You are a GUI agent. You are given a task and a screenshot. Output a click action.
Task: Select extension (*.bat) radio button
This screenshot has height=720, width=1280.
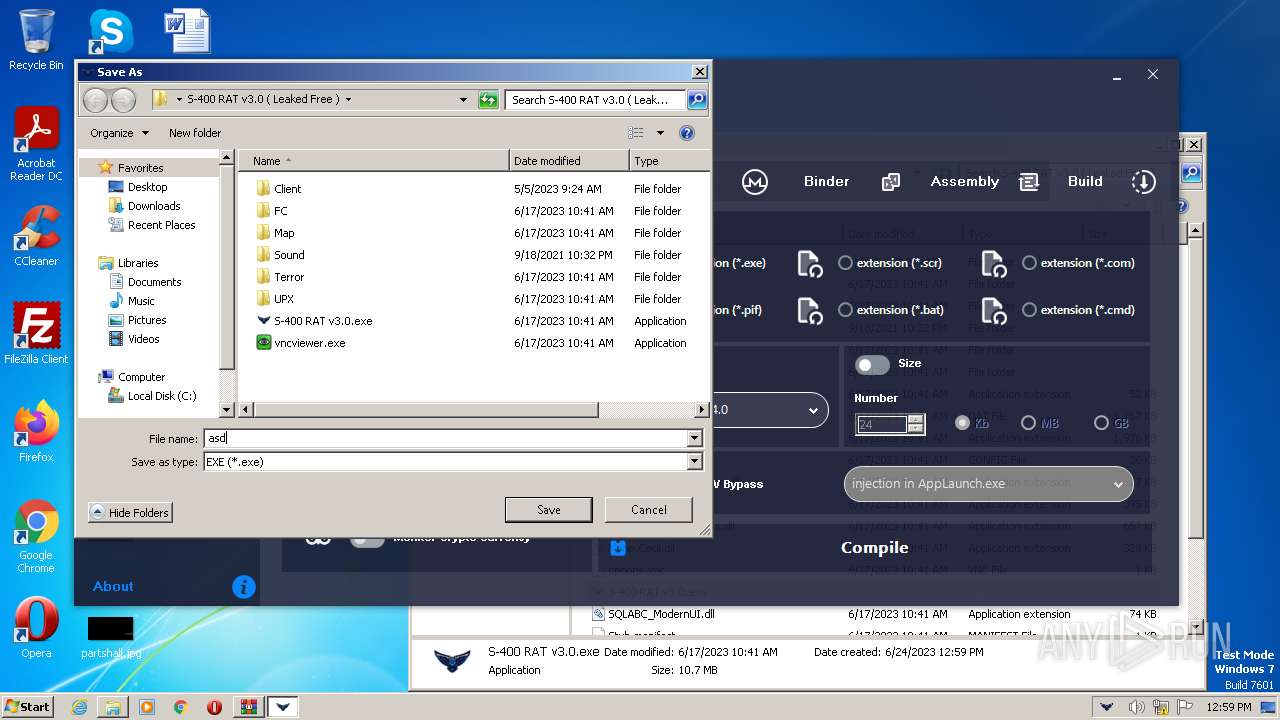pos(845,310)
